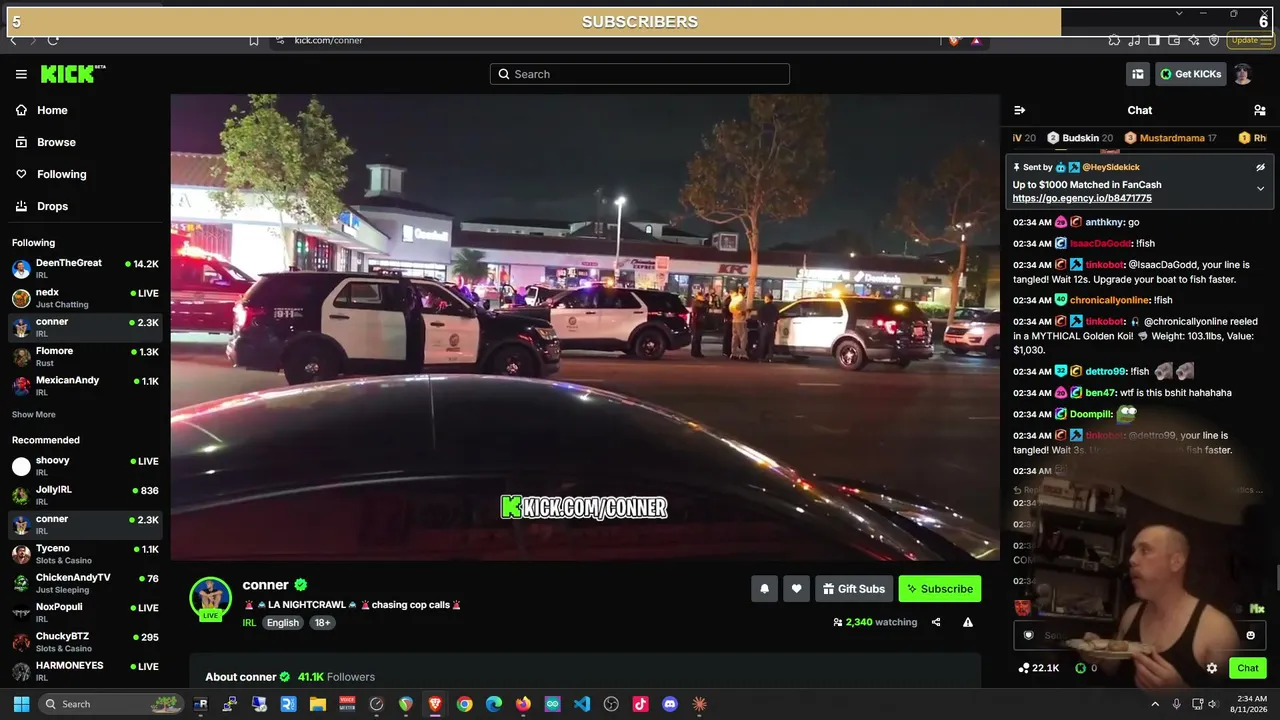Open shoovy's channel in Recommended

85,466
